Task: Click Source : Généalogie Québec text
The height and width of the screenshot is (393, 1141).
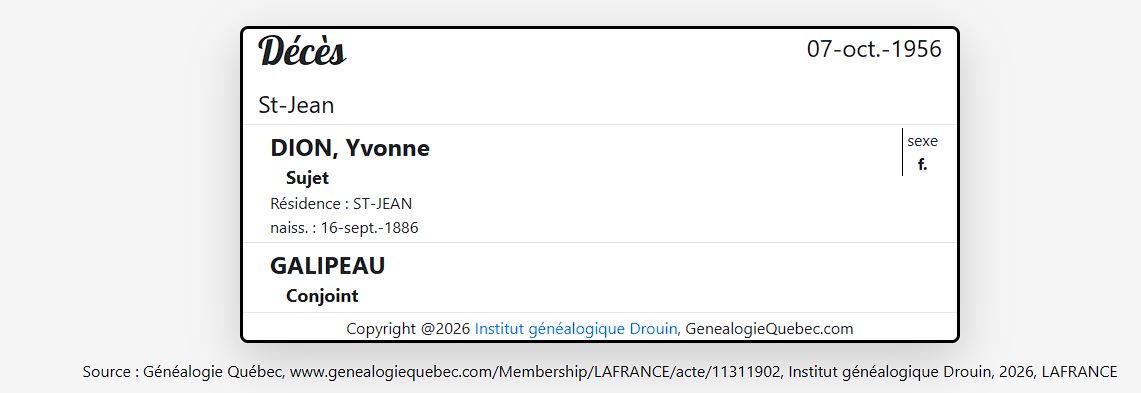Action: pos(183,372)
